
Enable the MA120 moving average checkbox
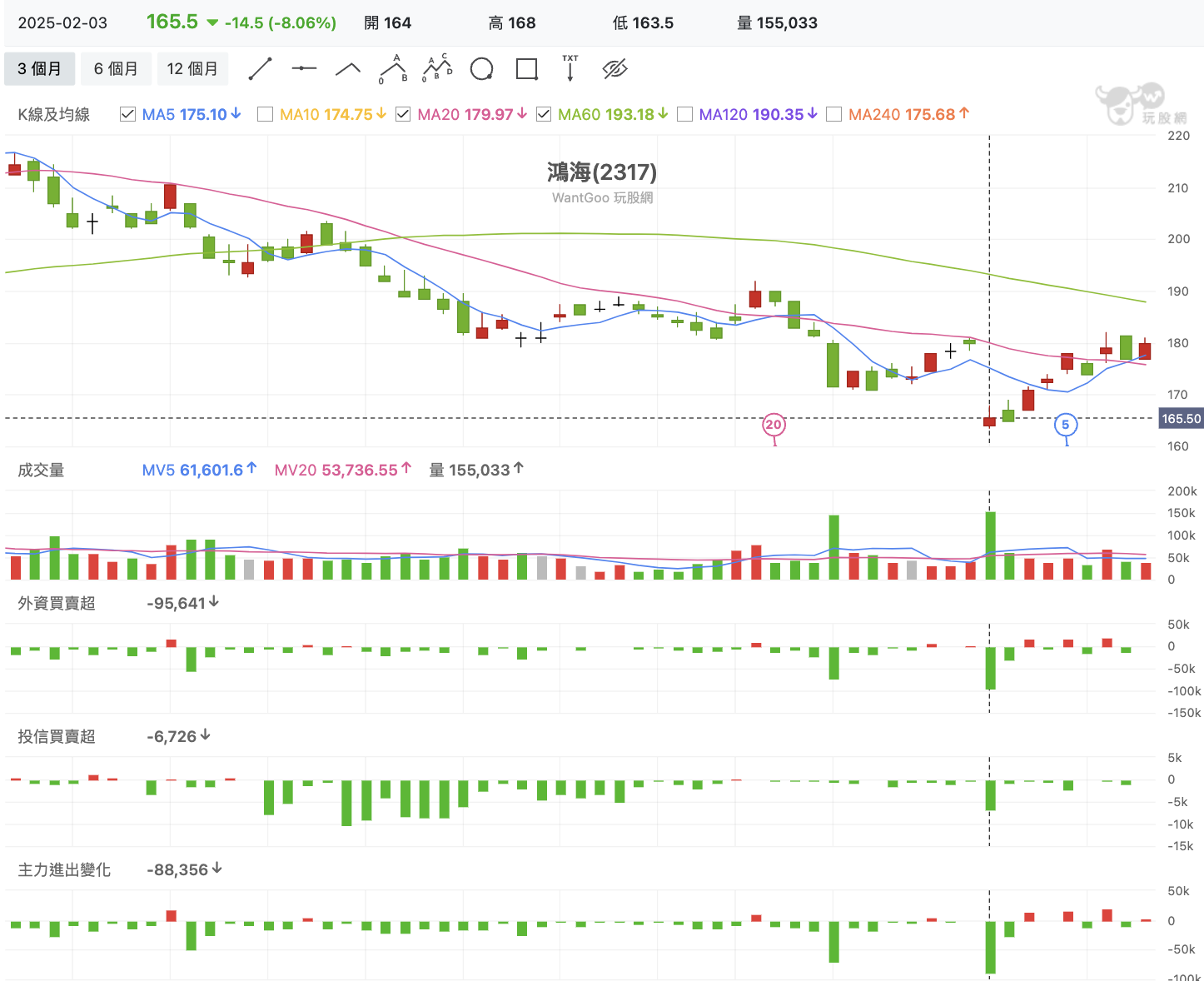coord(685,115)
